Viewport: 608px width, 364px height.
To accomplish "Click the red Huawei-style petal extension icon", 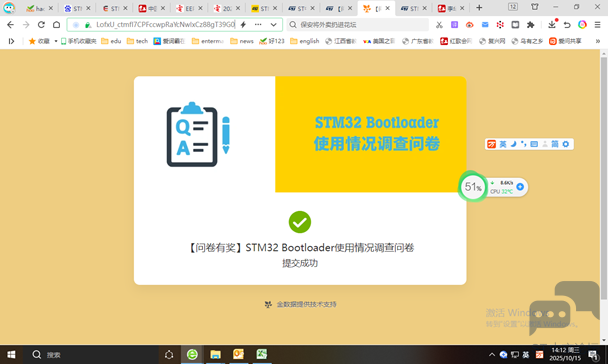I will click(x=500, y=25).
